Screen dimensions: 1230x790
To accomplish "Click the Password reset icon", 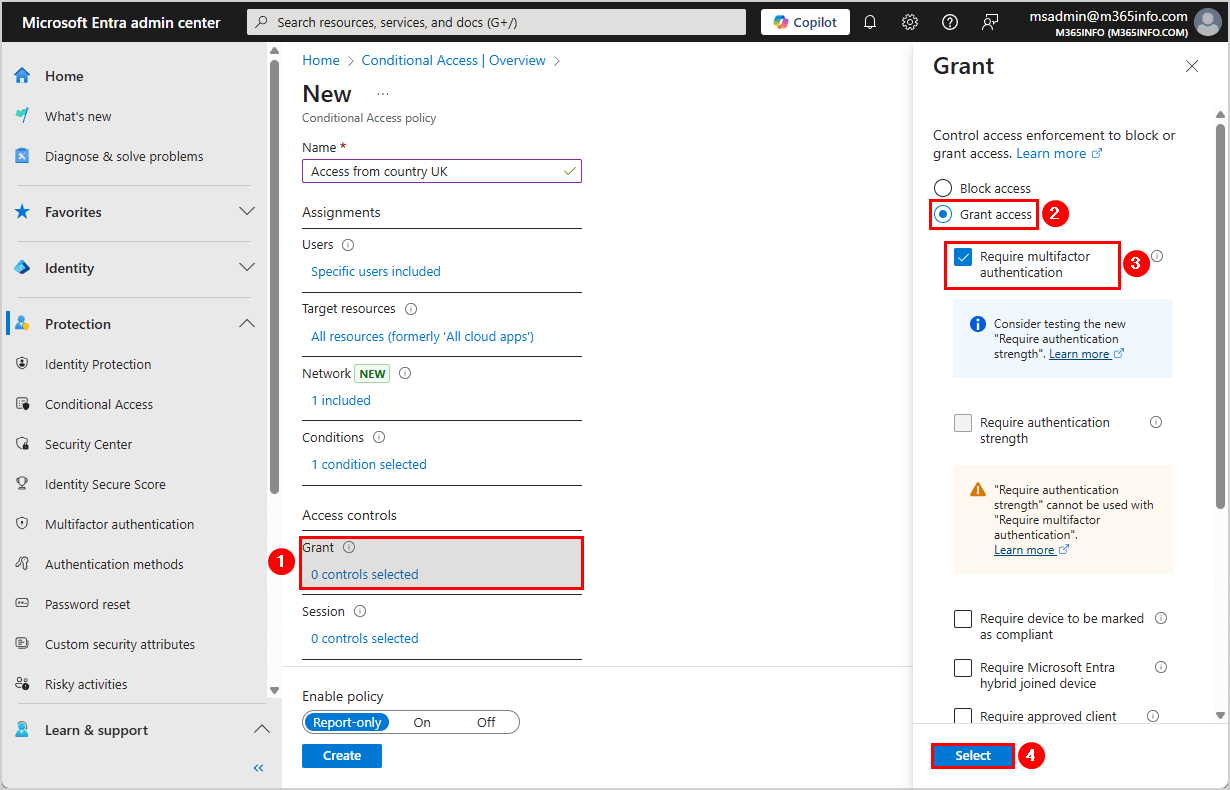I will pyautogui.click(x=22, y=604).
